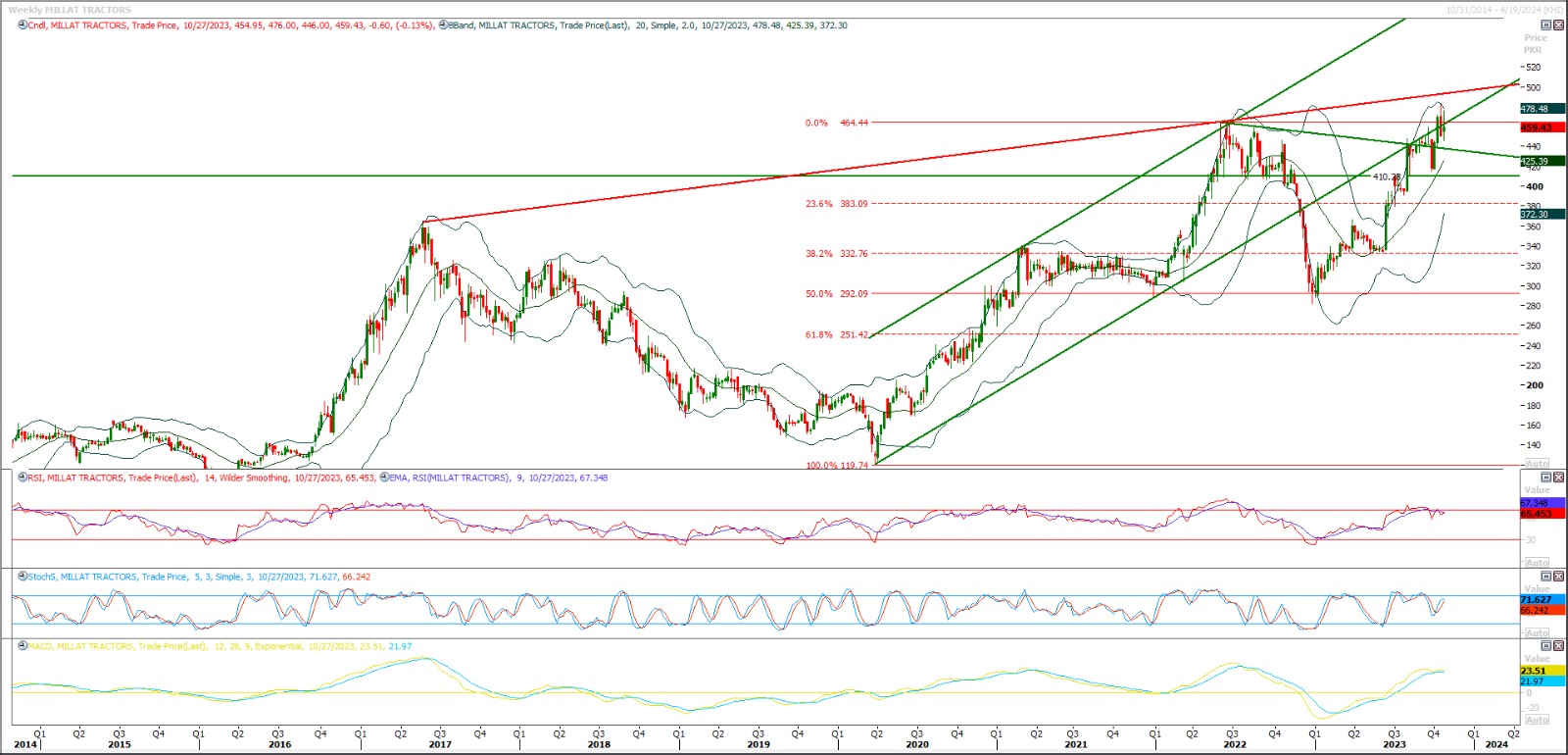Screen dimensions: 1568x755
Task: Maximize the main price chart pane
Action: click(x=1546, y=25)
